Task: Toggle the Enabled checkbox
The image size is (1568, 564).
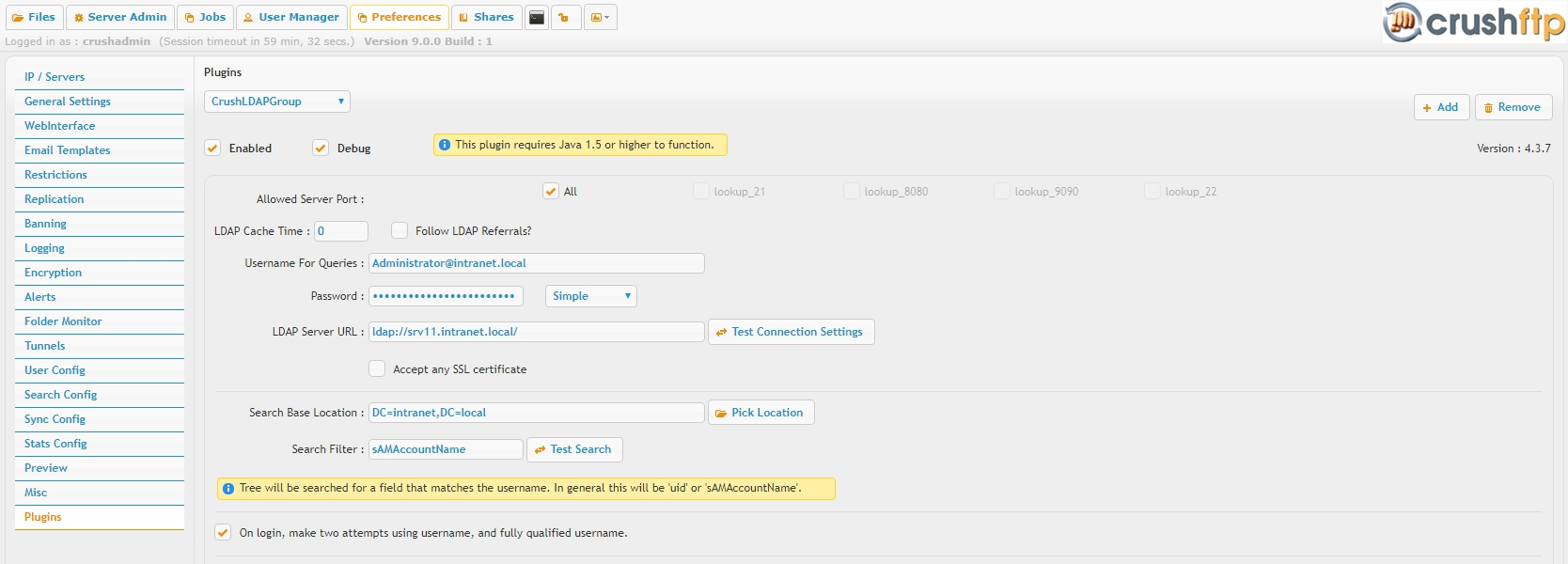Action: tap(212, 149)
